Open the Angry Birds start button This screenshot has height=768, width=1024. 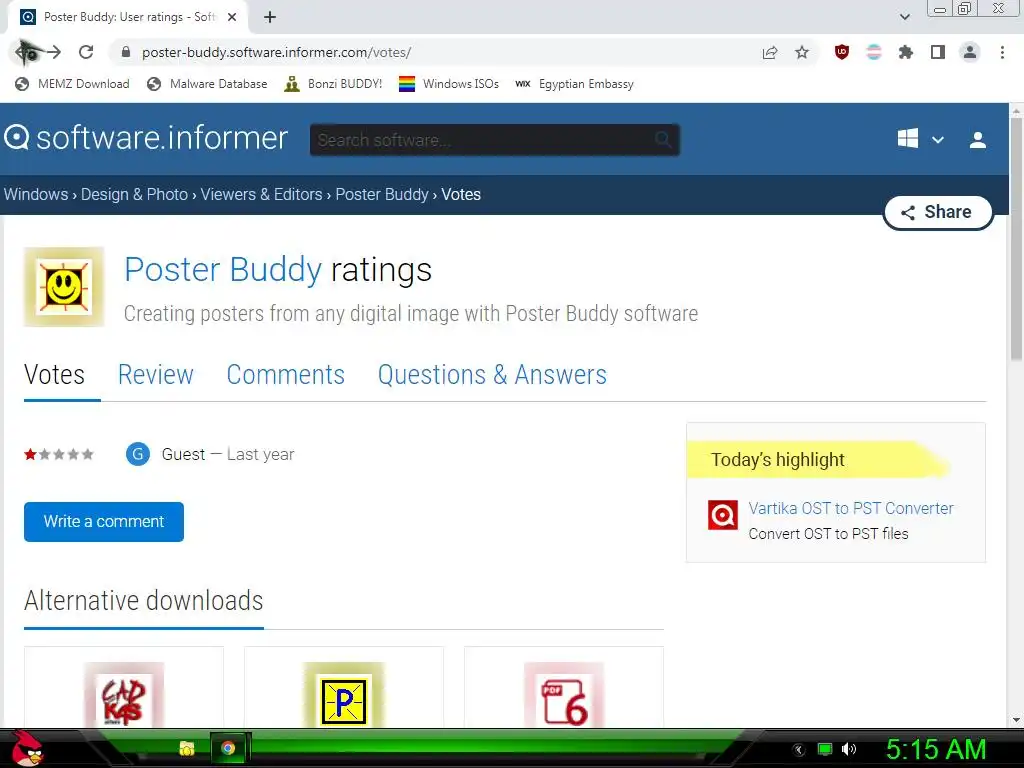[x=27, y=748]
